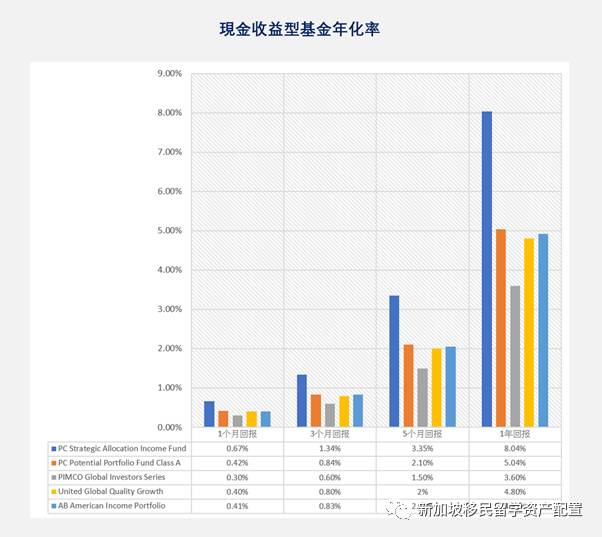
Task: Select the legend label PC Strategic Allocation Income Fund
Action: tap(122, 448)
